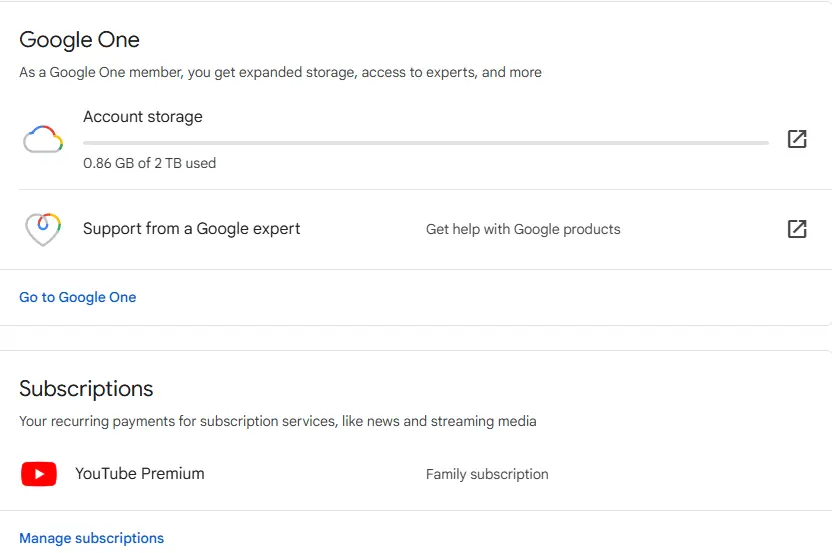
Task: Click "Get help with Google products" text
Action: pyautogui.click(x=523, y=229)
